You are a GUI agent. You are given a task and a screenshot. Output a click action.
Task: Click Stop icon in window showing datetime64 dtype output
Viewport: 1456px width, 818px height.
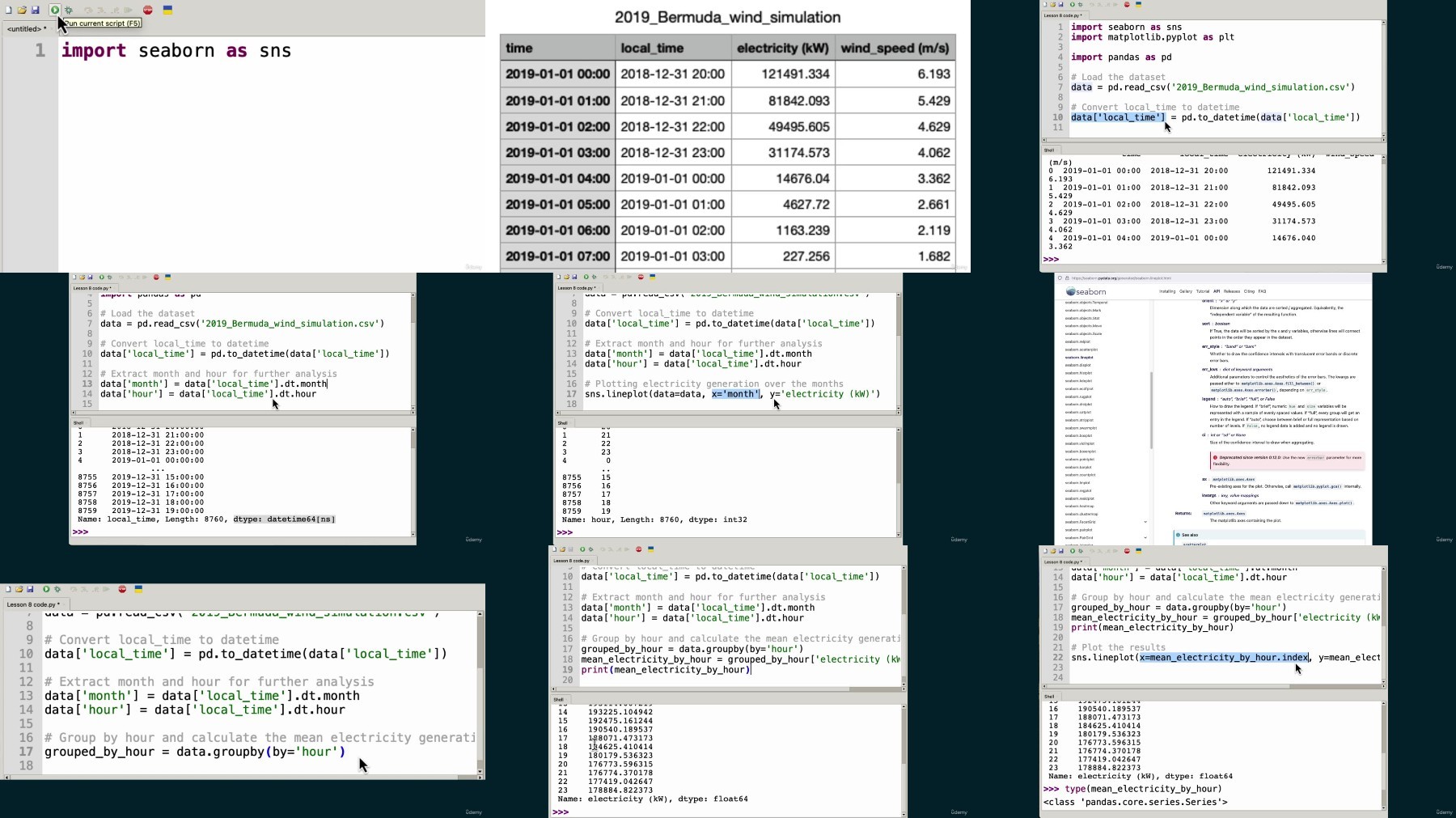156,277
